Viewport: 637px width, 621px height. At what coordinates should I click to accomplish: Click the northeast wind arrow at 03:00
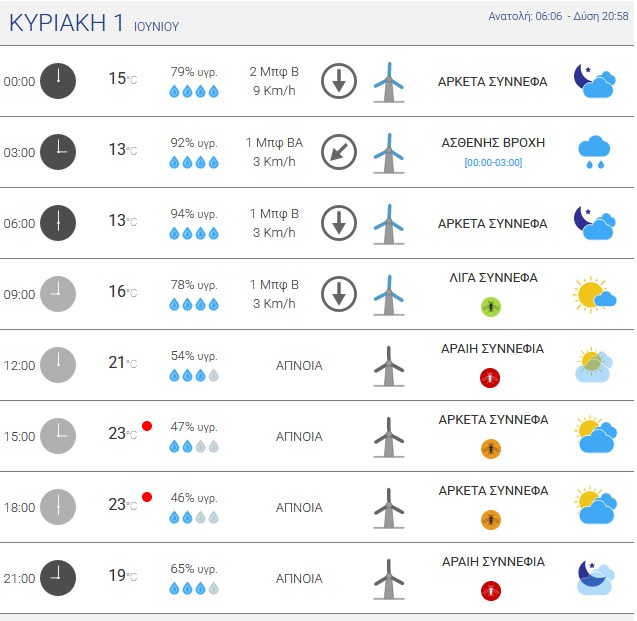(x=339, y=152)
